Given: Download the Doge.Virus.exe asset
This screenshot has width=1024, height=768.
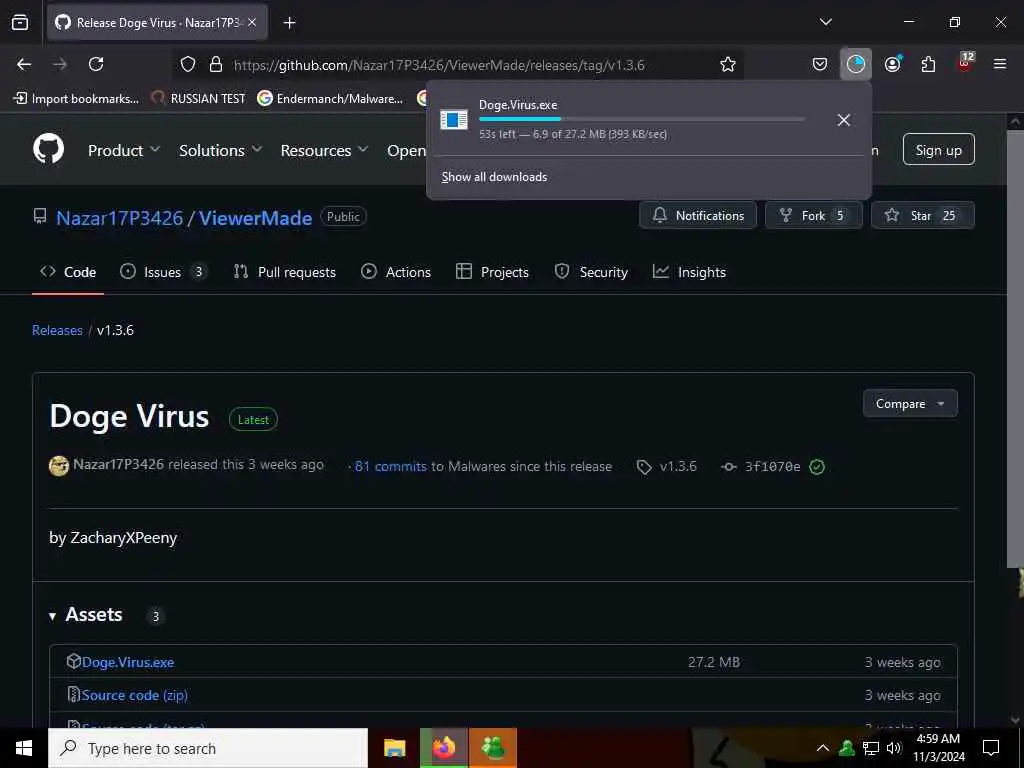Looking at the screenshot, I should (x=128, y=662).
